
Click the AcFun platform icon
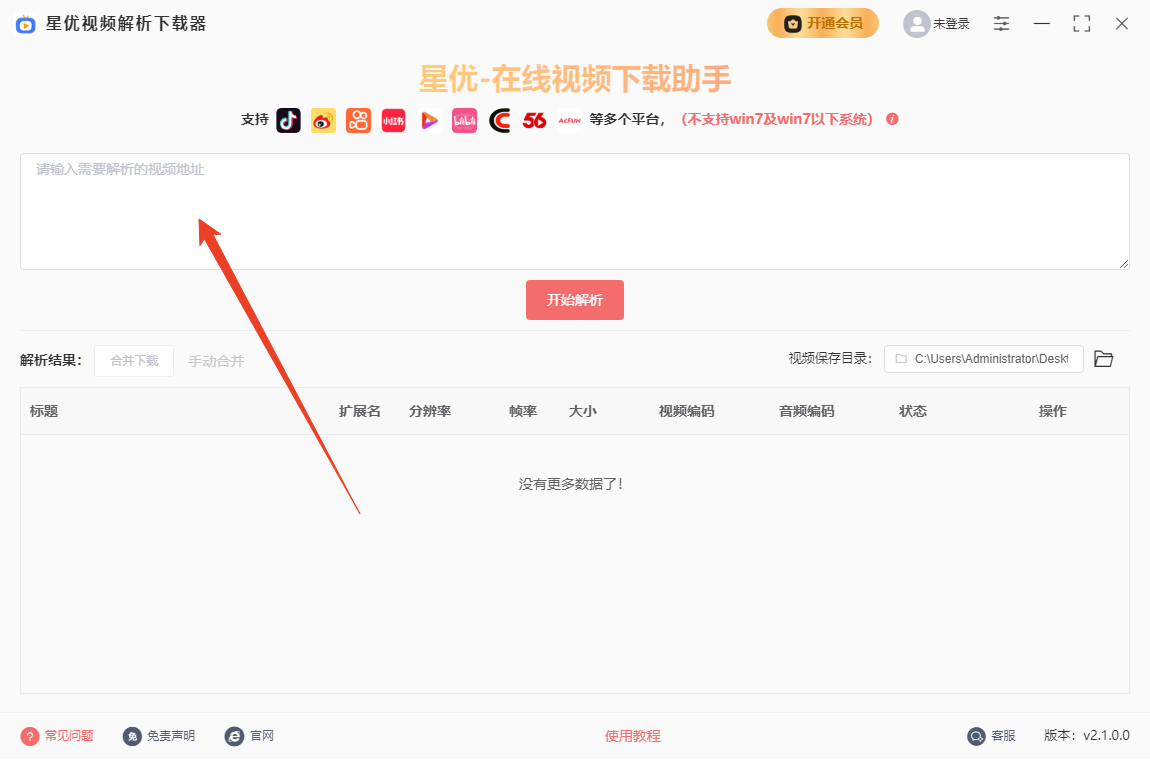tap(569, 120)
